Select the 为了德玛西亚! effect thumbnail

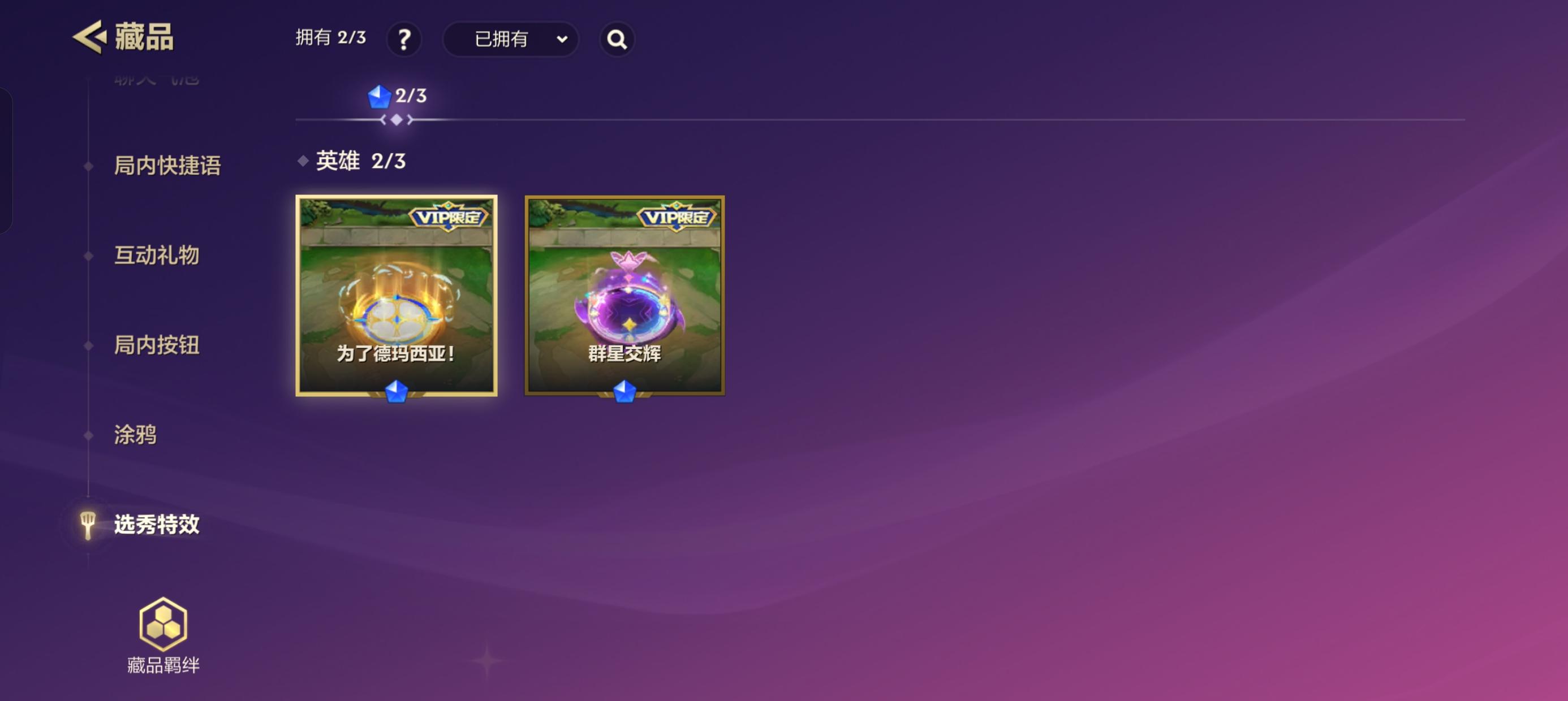pyautogui.click(x=397, y=296)
